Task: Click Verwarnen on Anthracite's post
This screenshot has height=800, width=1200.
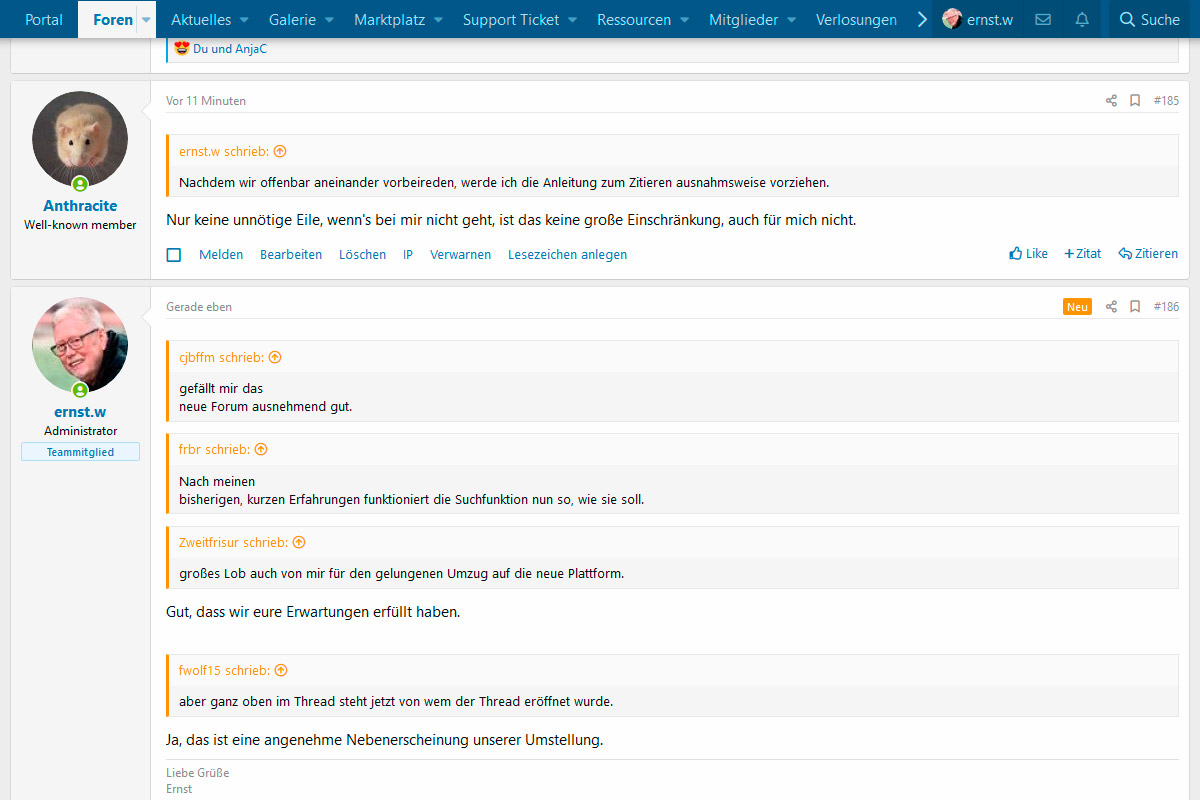Action: [x=461, y=254]
